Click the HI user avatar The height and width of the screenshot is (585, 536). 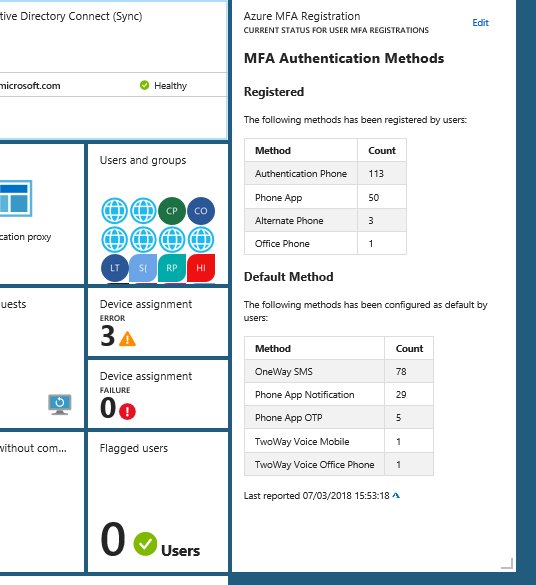coord(201,268)
